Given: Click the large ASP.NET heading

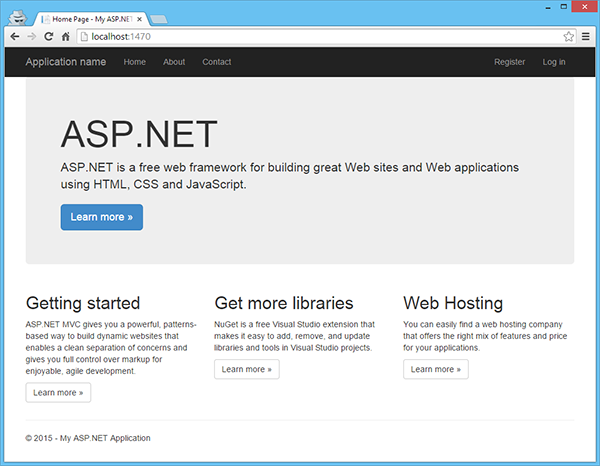Looking at the screenshot, I should click(x=139, y=134).
